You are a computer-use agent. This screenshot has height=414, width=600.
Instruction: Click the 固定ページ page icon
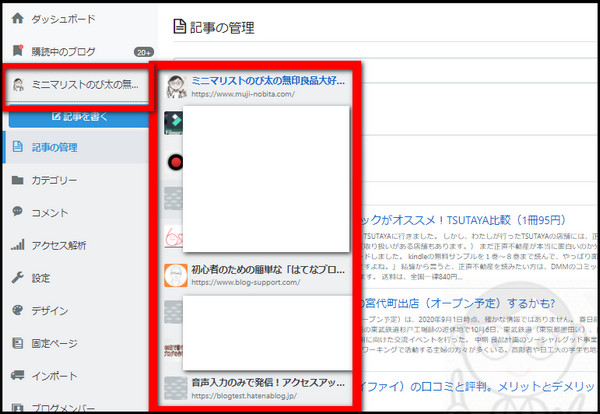(x=18, y=342)
